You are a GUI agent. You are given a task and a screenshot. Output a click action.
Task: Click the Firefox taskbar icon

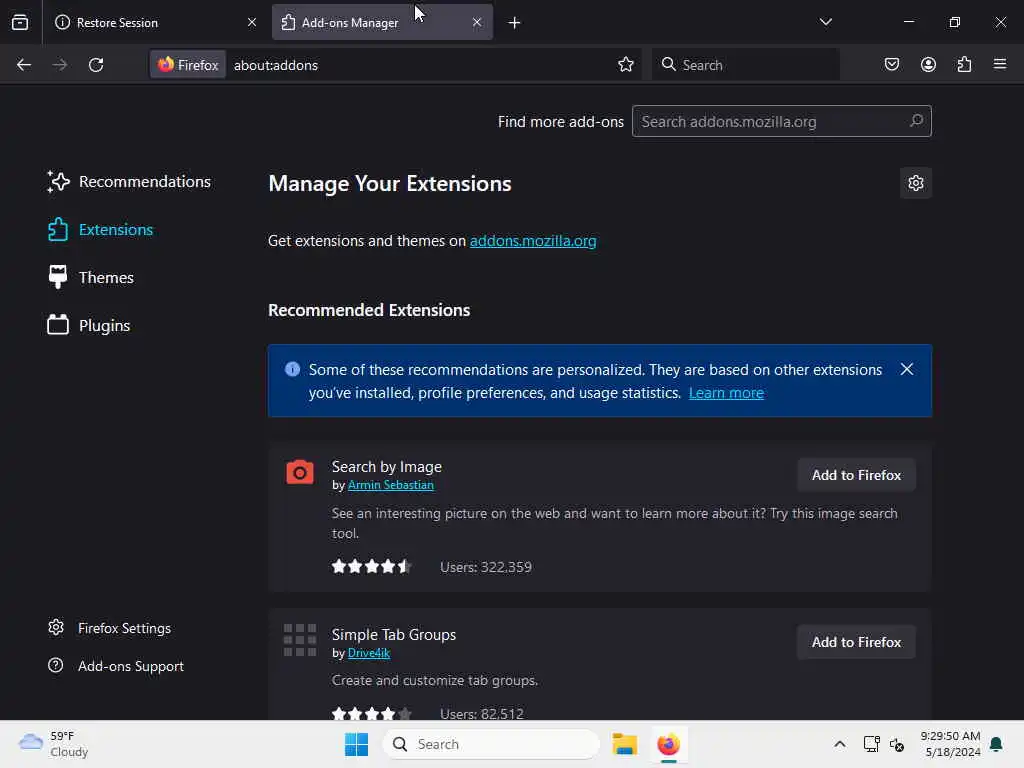click(x=668, y=744)
